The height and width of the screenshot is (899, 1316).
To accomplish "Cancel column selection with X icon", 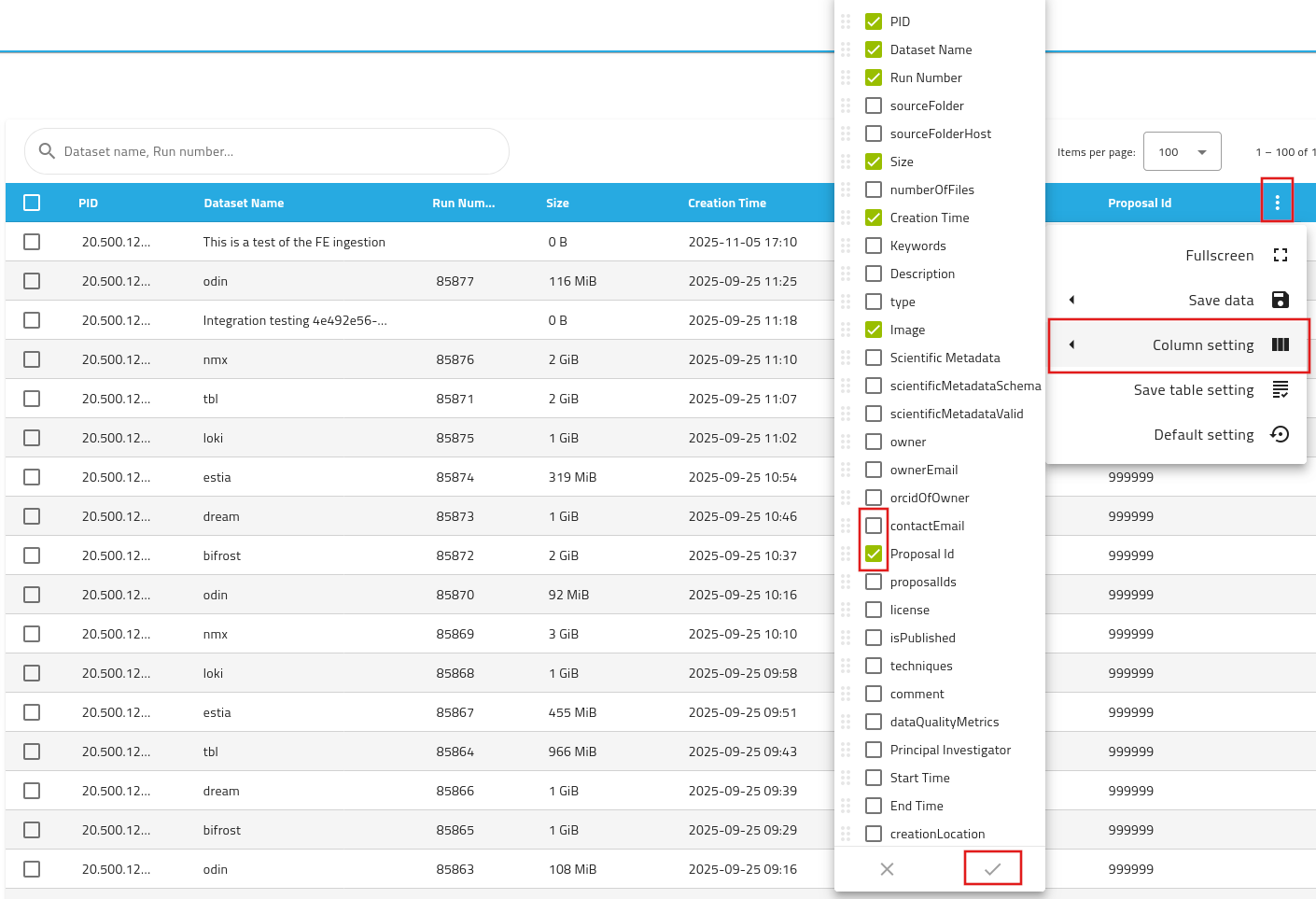I will (x=887, y=868).
